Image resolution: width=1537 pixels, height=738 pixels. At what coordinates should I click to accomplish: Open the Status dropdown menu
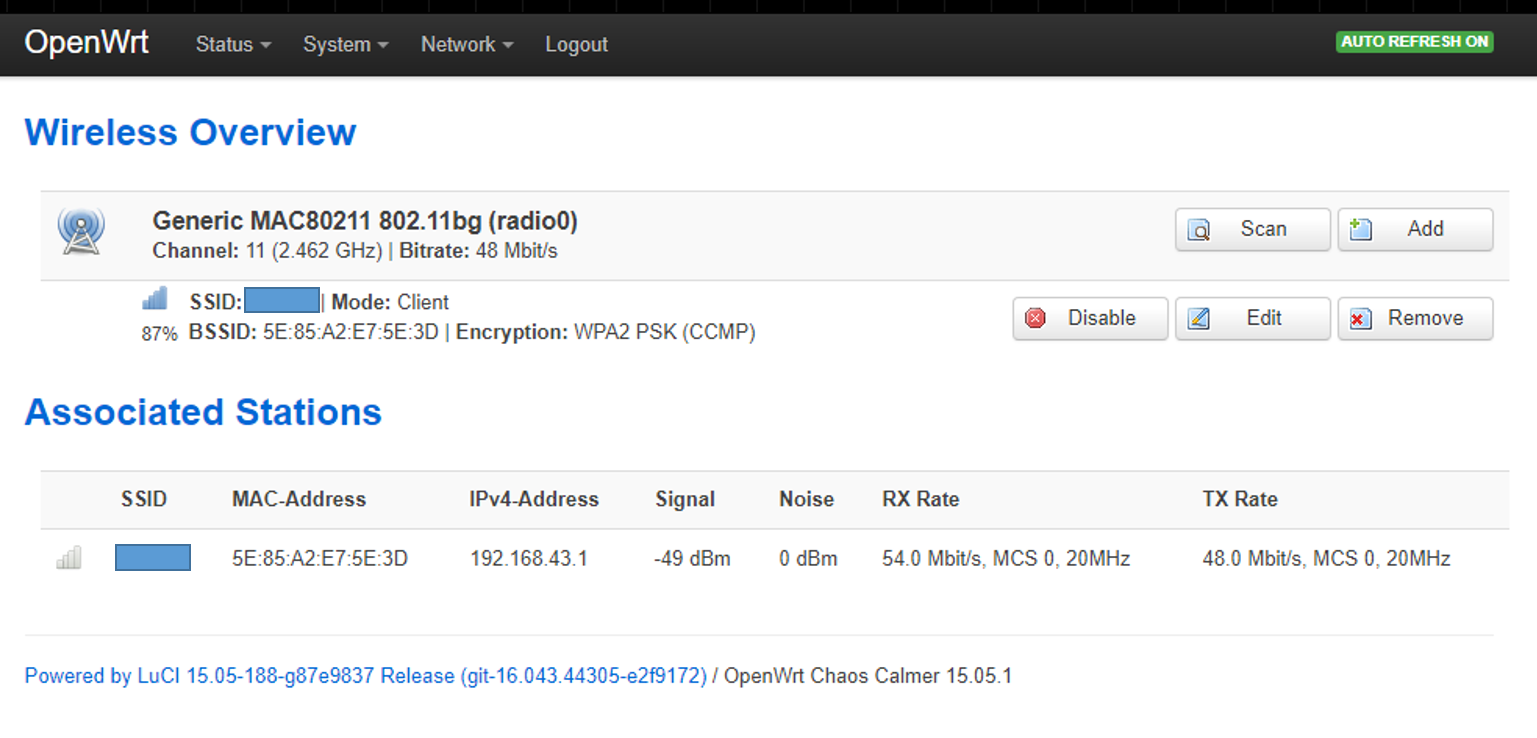tap(231, 44)
